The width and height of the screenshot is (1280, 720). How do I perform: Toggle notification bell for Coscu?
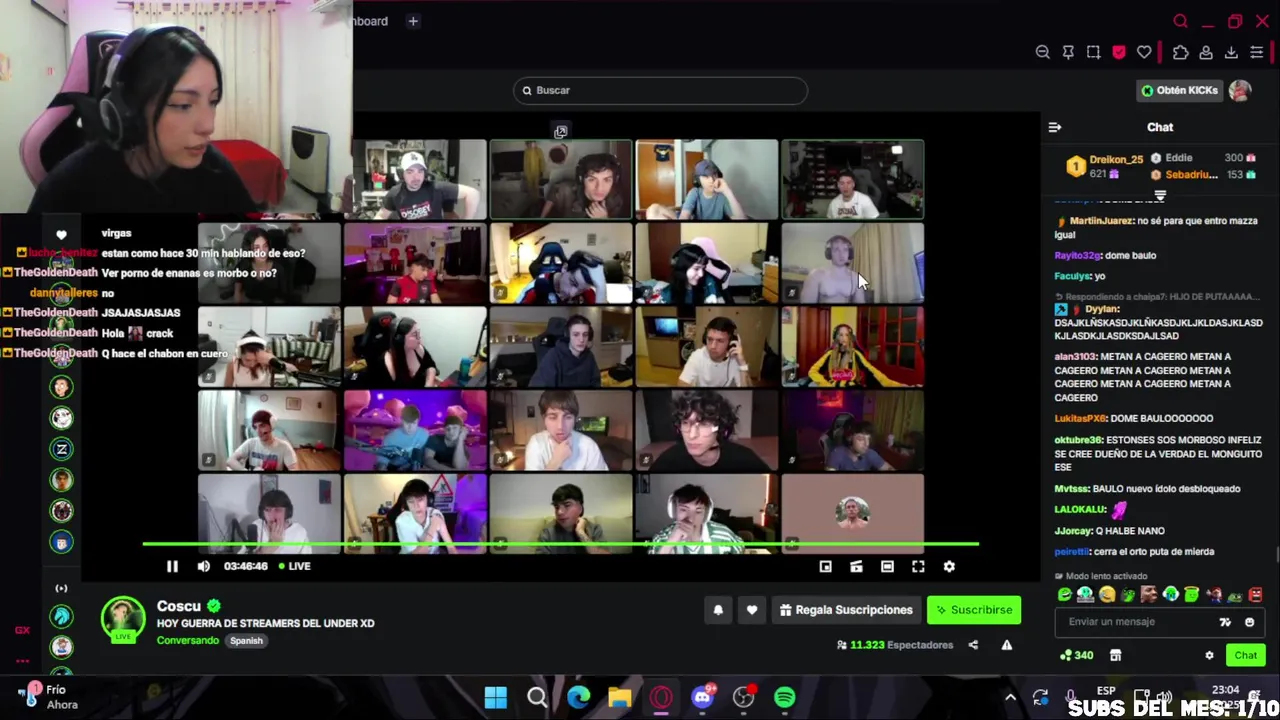click(x=718, y=610)
